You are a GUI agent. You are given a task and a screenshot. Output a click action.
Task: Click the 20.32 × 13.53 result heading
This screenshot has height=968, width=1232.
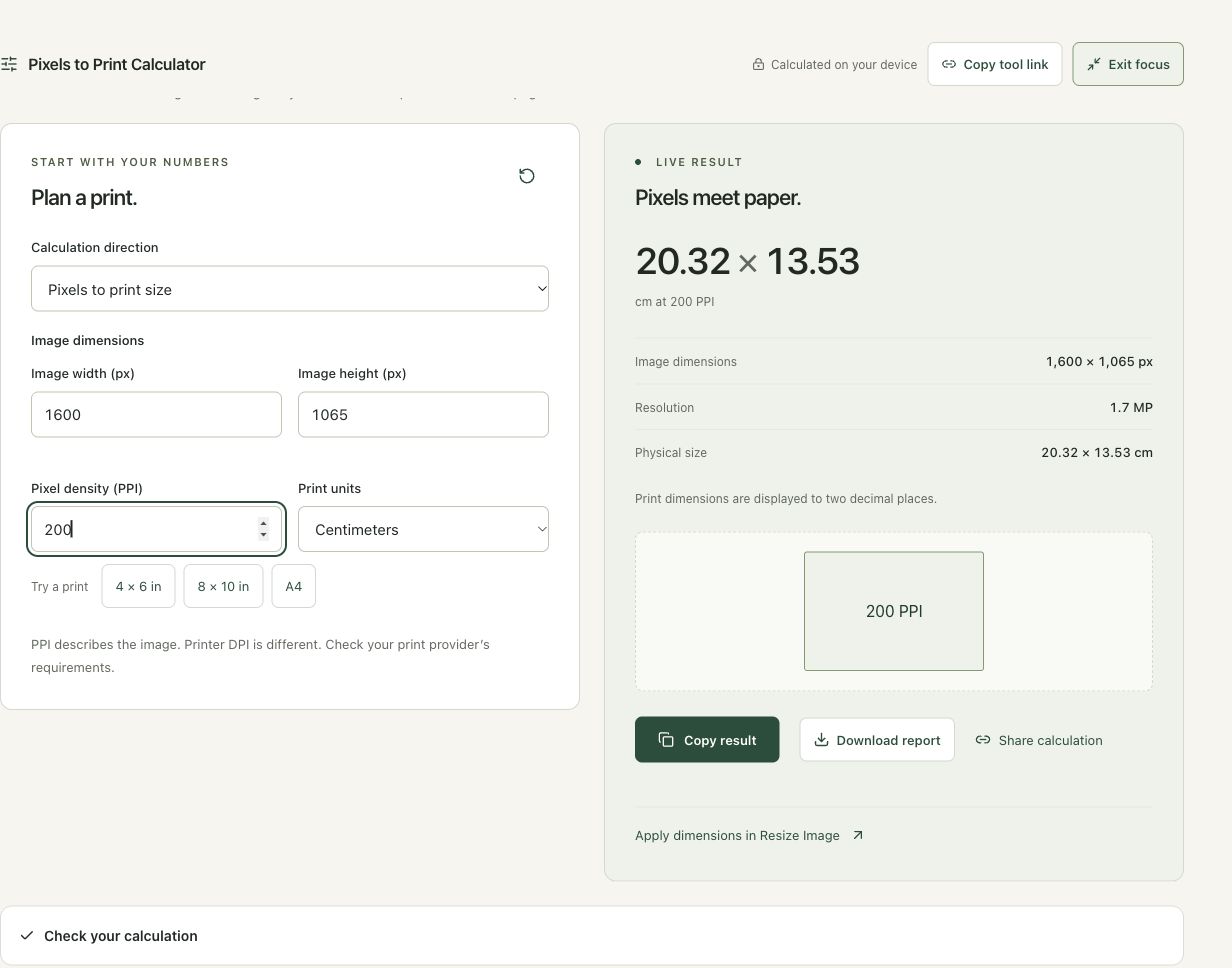pyautogui.click(x=747, y=261)
